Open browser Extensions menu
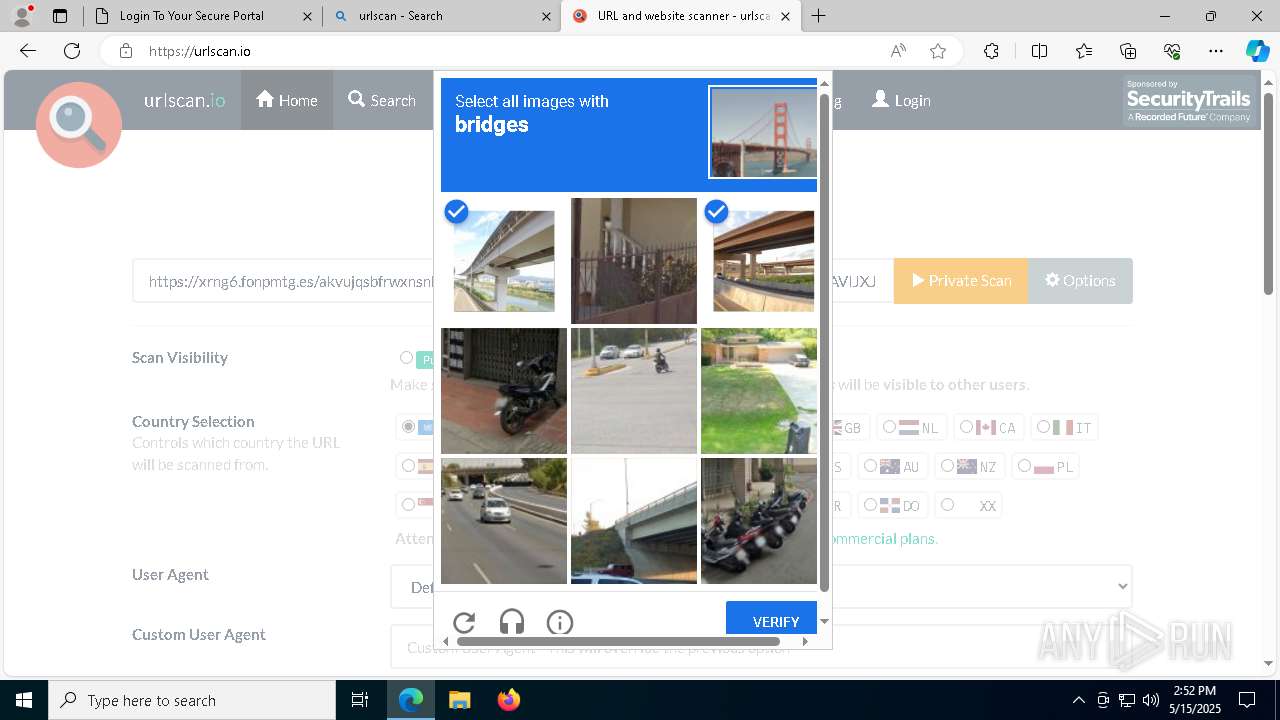 pos(991,51)
